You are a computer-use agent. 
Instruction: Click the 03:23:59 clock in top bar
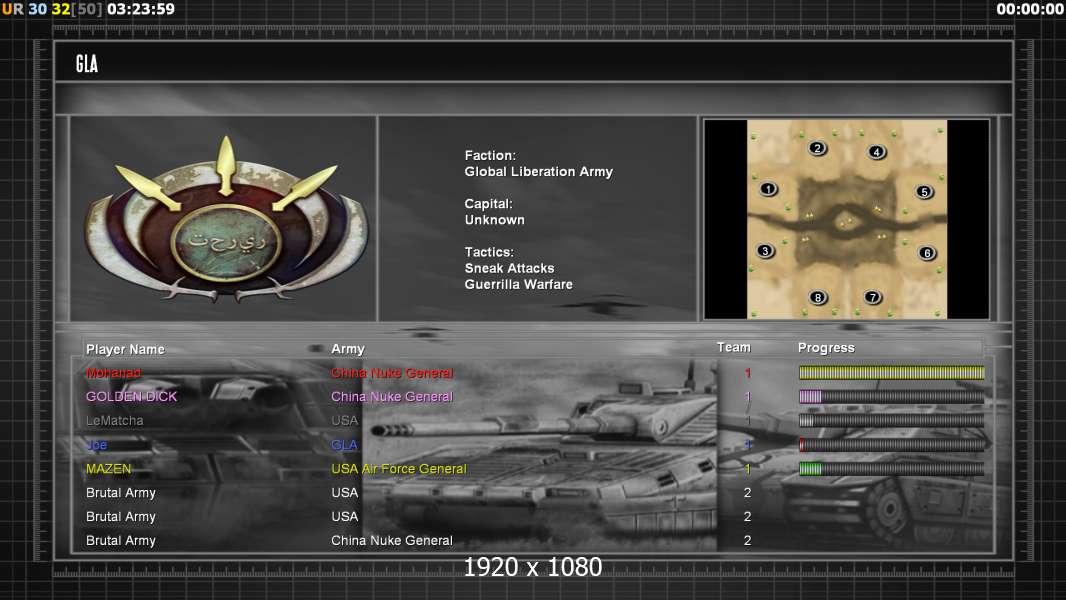[140, 9]
